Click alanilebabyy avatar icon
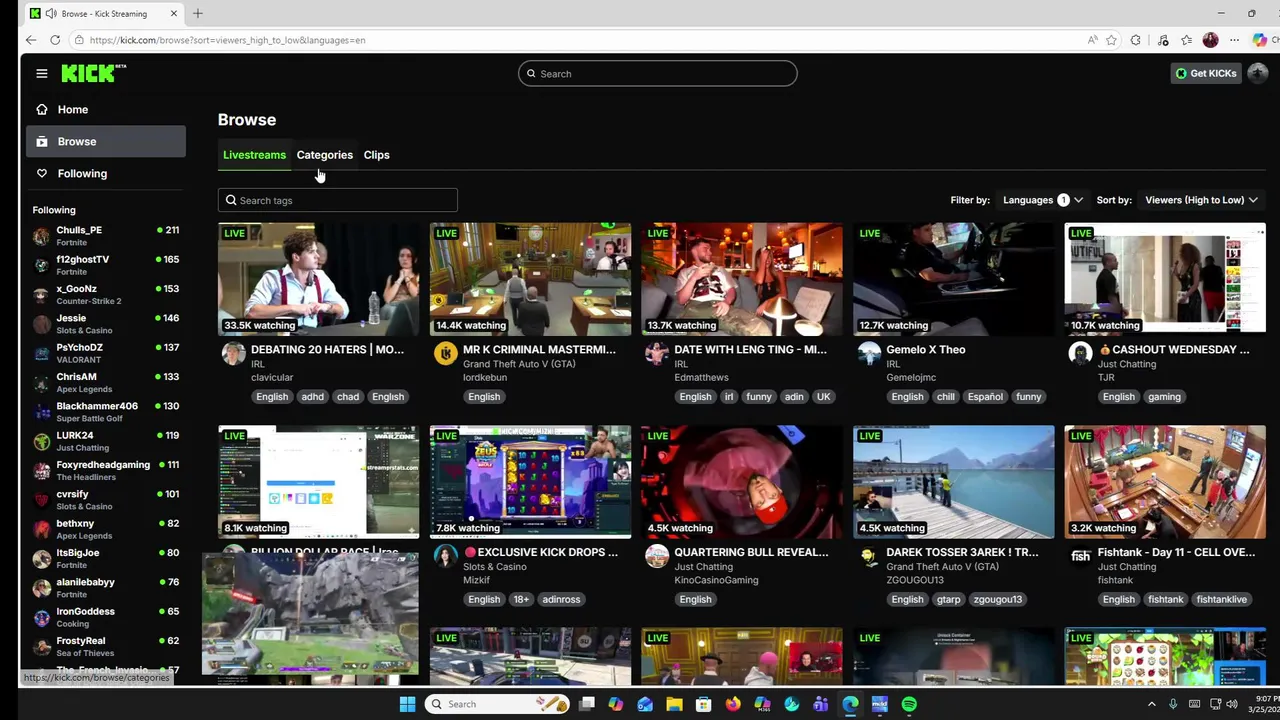 pos(41,588)
